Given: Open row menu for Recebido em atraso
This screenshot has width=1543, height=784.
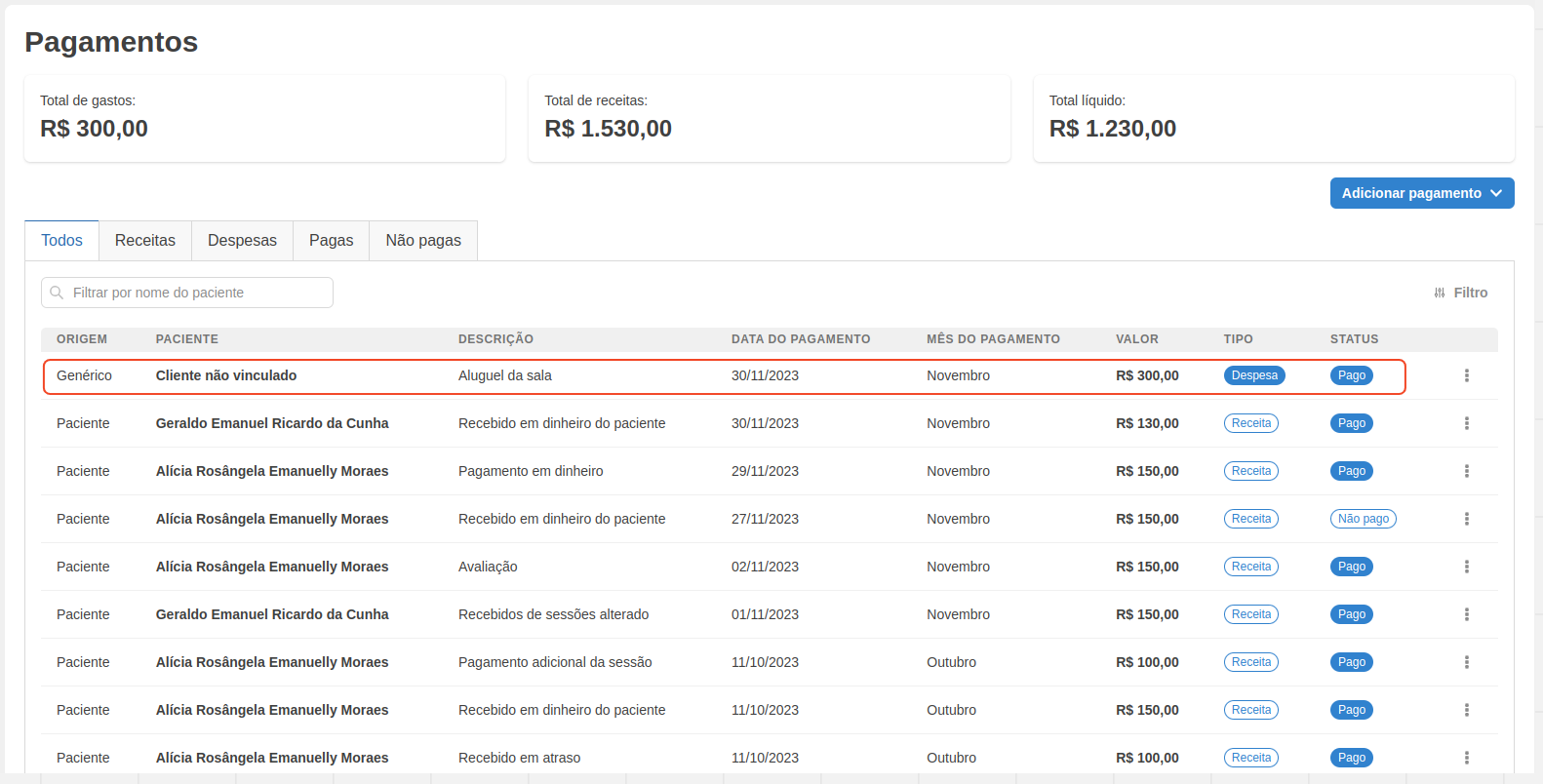Looking at the screenshot, I should 1466,758.
